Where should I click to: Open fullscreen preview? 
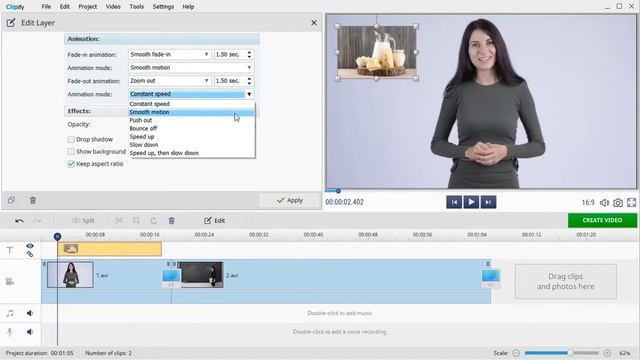coord(631,202)
